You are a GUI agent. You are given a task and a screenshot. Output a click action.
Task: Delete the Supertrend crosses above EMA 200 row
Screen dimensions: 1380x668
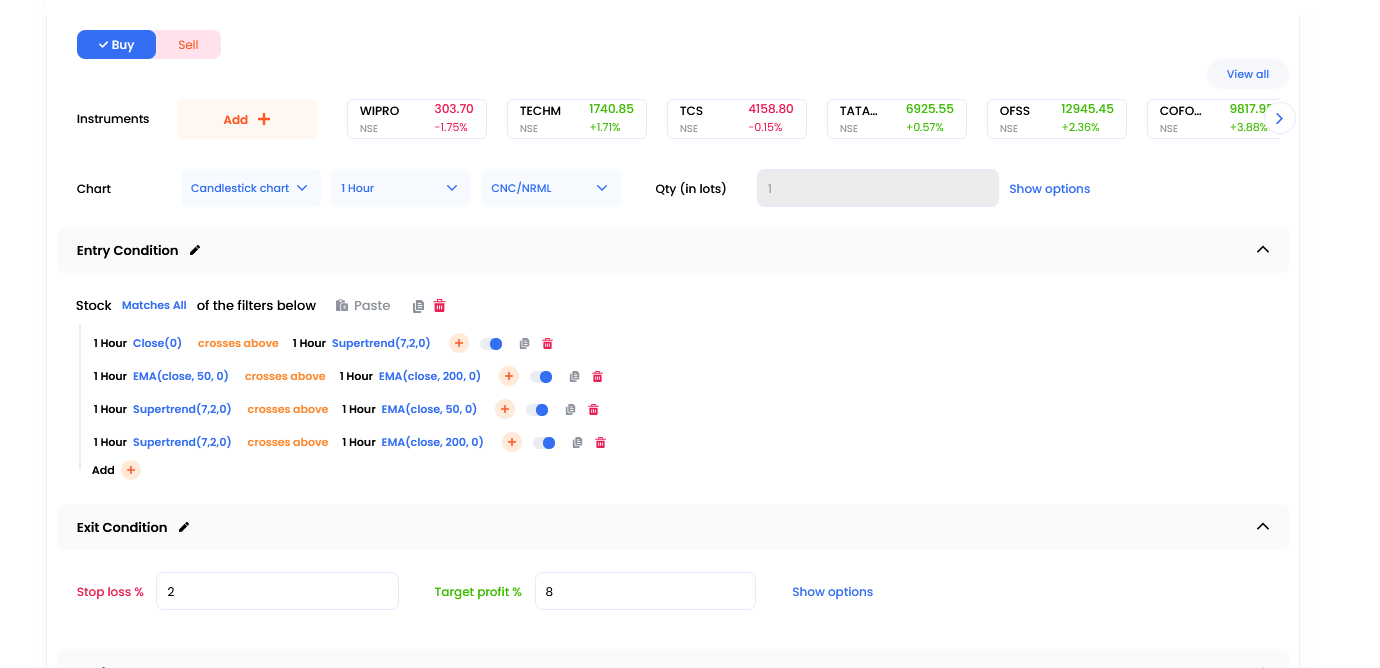pos(600,443)
